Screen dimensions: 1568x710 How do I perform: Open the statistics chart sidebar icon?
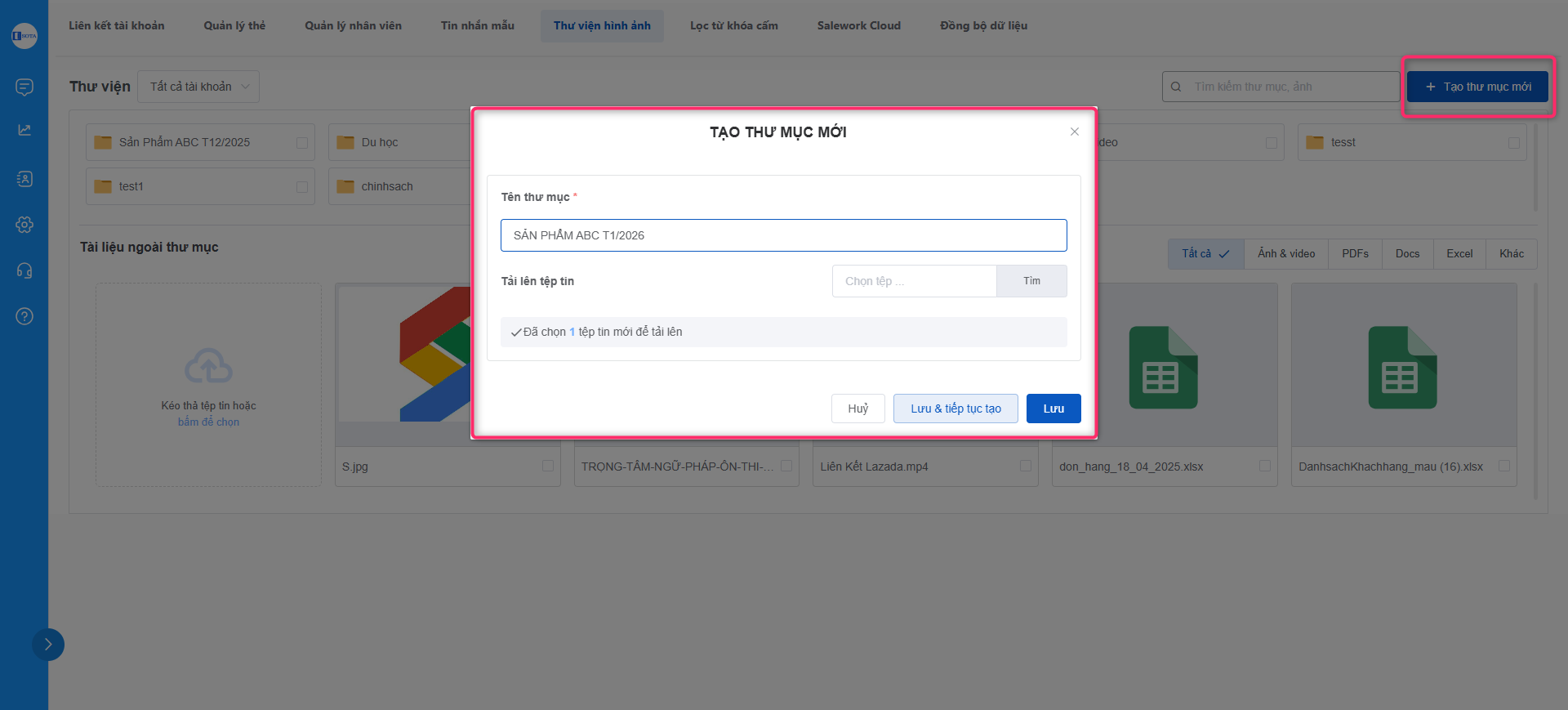[24, 130]
